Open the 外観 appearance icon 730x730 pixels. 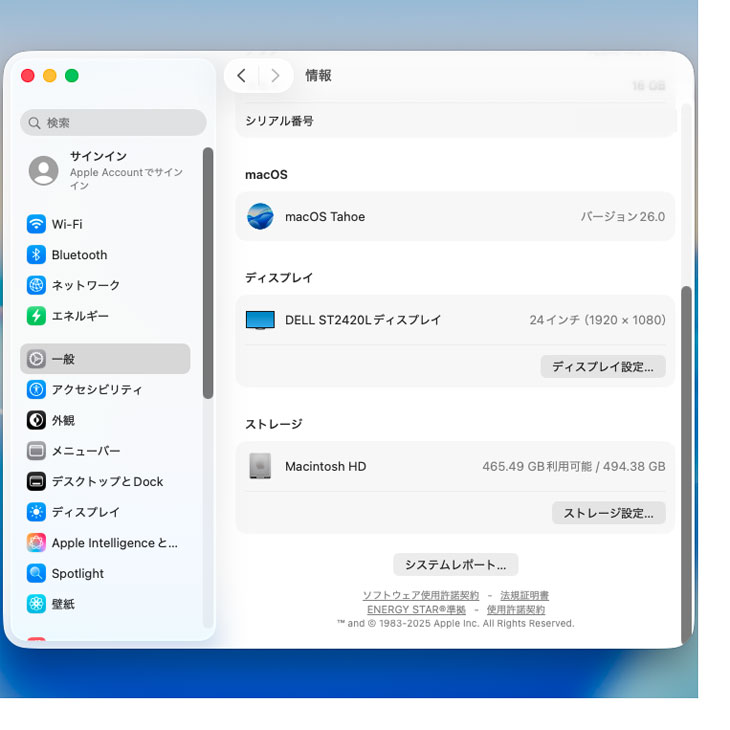coord(36,420)
